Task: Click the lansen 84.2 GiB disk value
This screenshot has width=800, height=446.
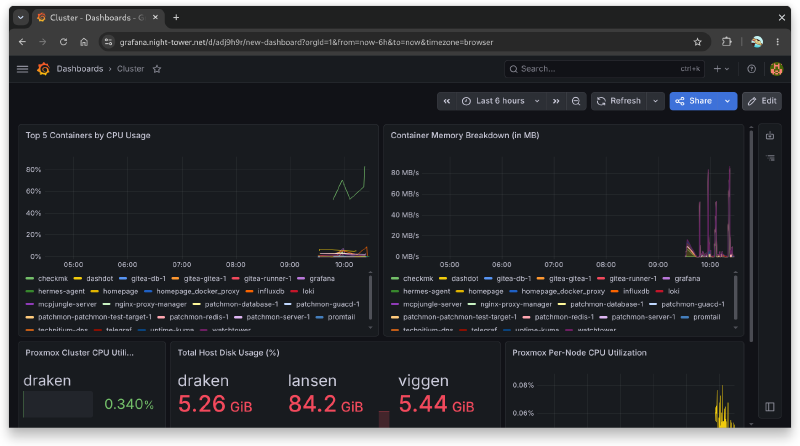Action: pos(326,404)
